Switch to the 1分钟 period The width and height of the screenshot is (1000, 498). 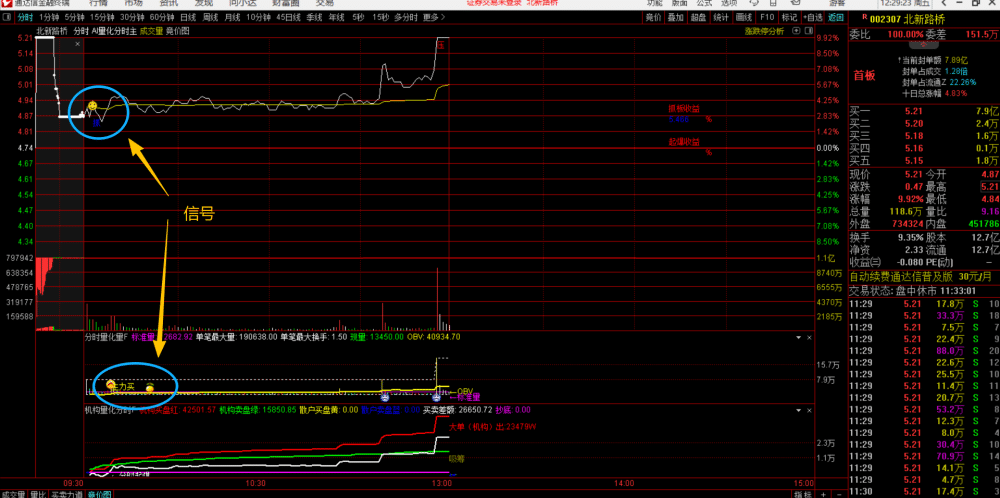click(x=48, y=17)
